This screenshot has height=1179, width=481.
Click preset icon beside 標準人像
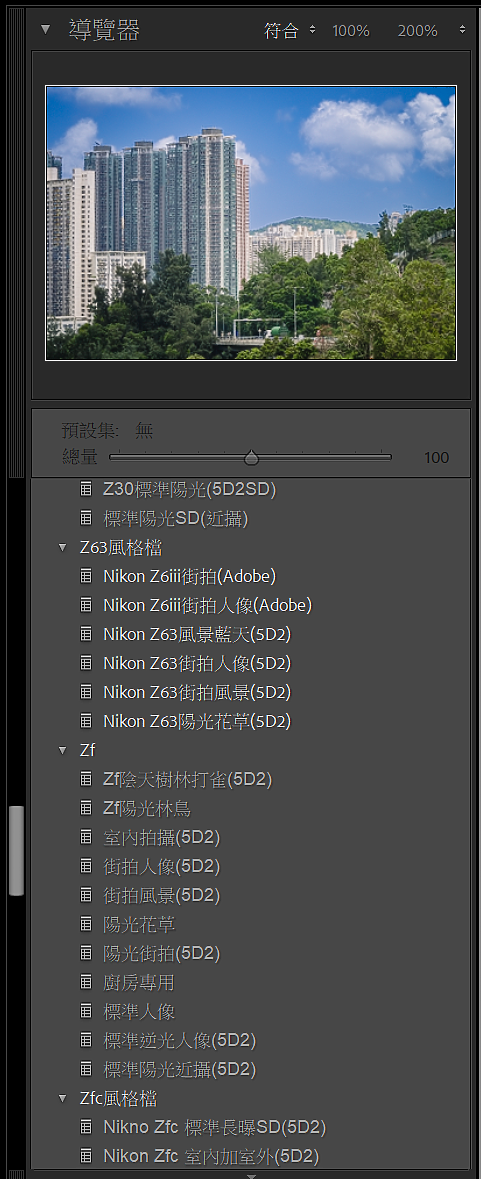86,1012
